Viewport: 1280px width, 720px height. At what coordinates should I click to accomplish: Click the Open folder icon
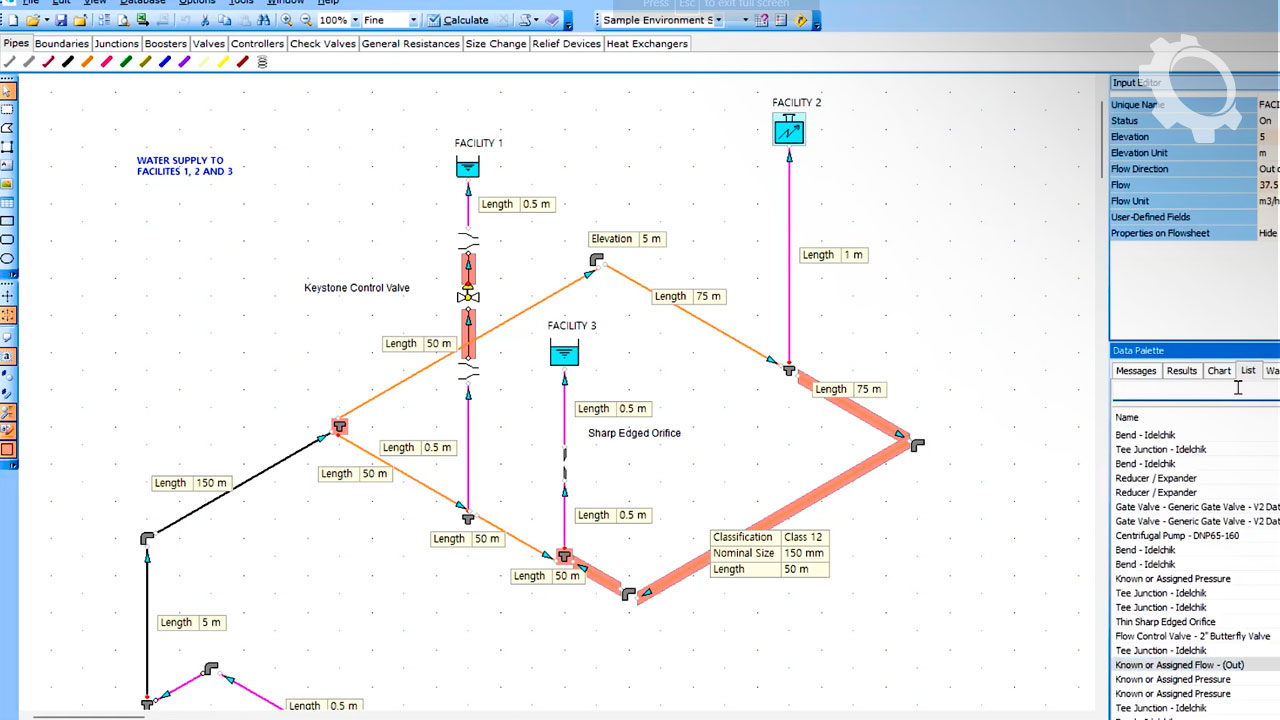31,20
